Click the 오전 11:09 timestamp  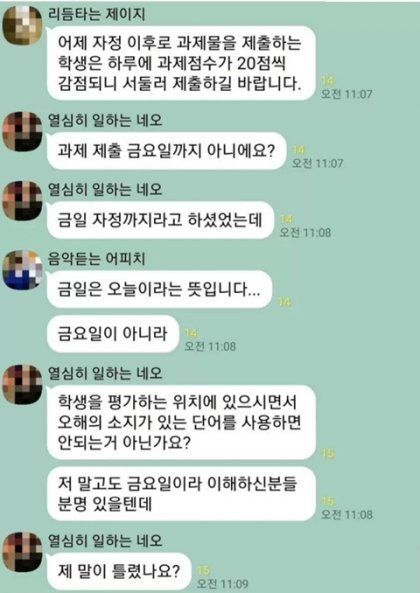coord(223,584)
